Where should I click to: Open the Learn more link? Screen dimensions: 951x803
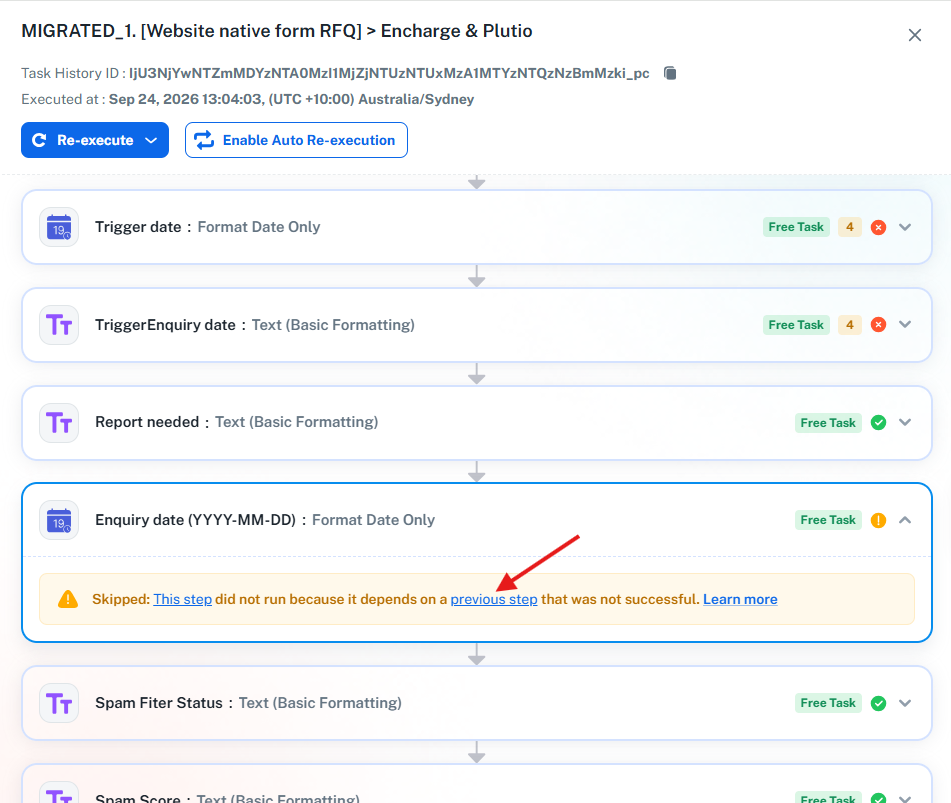pos(740,599)
